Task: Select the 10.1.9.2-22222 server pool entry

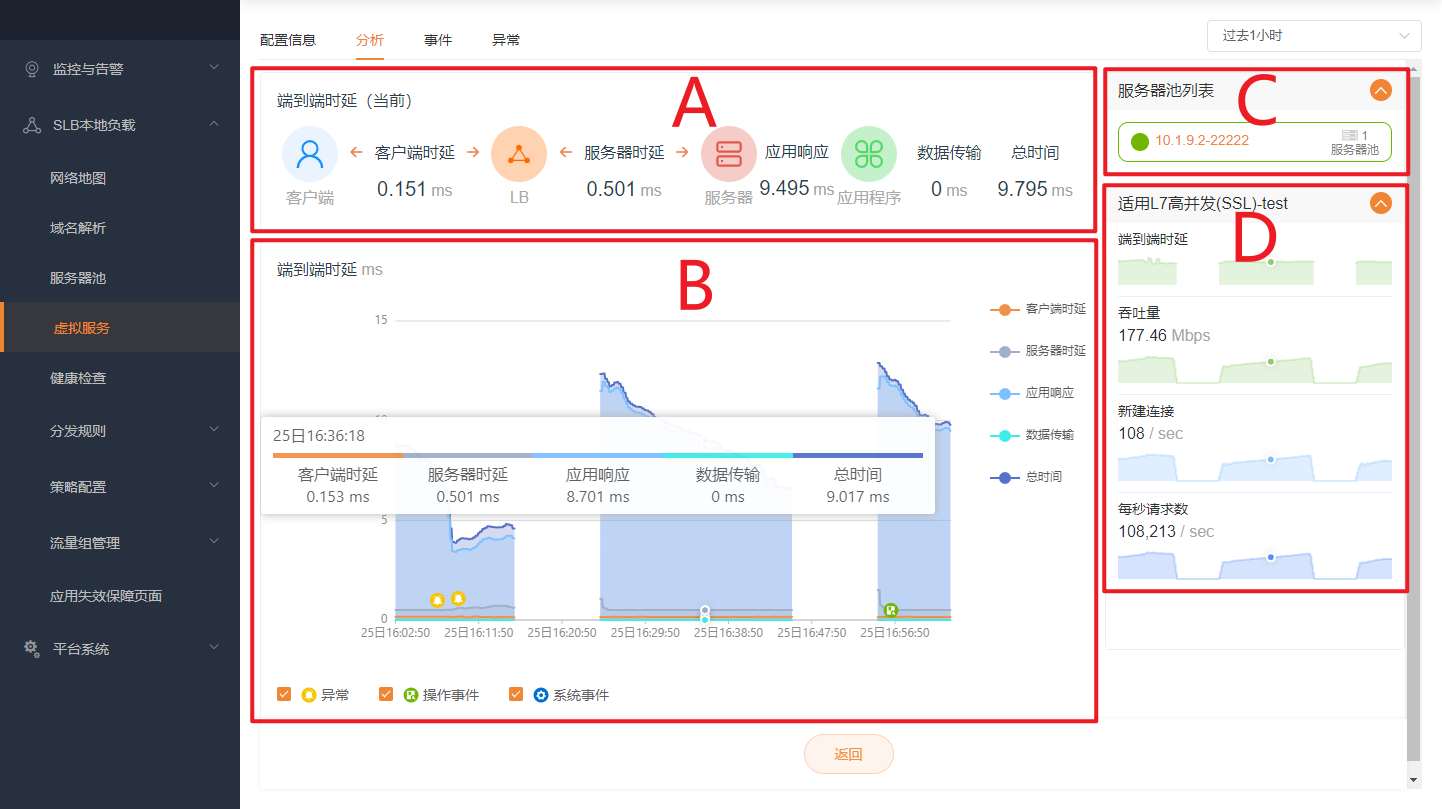Action: [x=1255, y=142]
